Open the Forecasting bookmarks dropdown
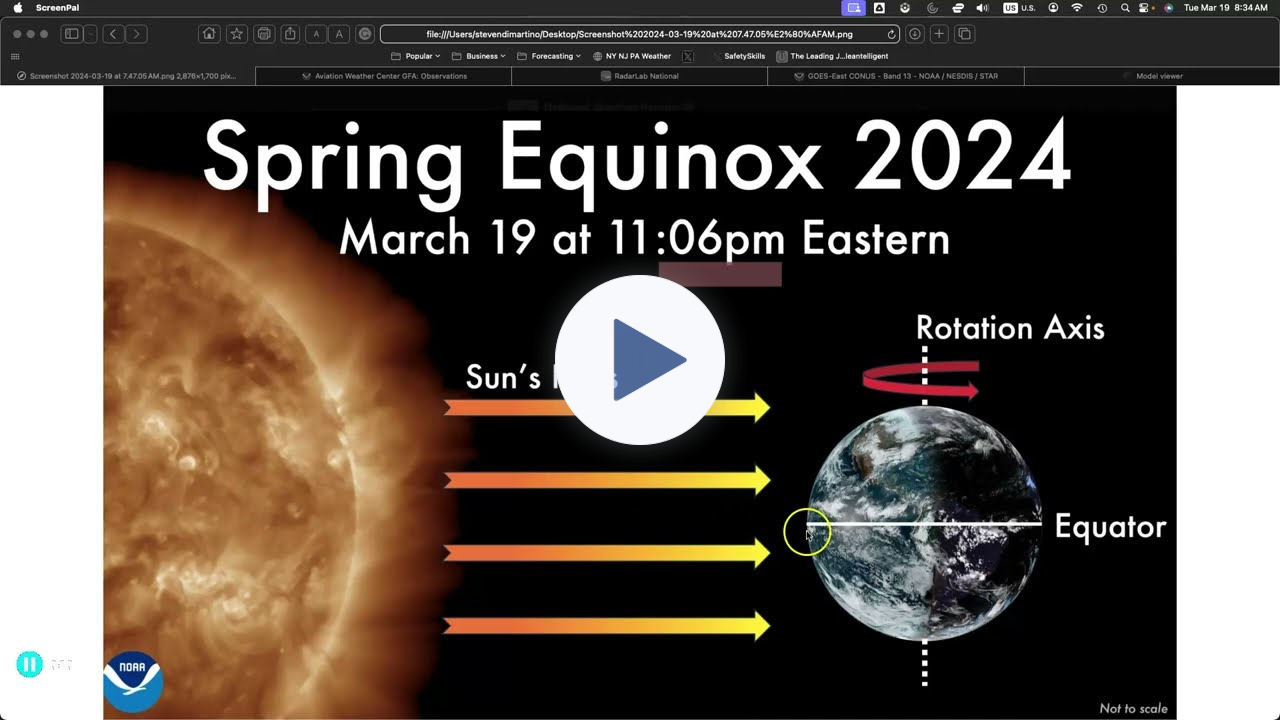The width and height of the screenshot is (1280, 720). click(551, 56)
